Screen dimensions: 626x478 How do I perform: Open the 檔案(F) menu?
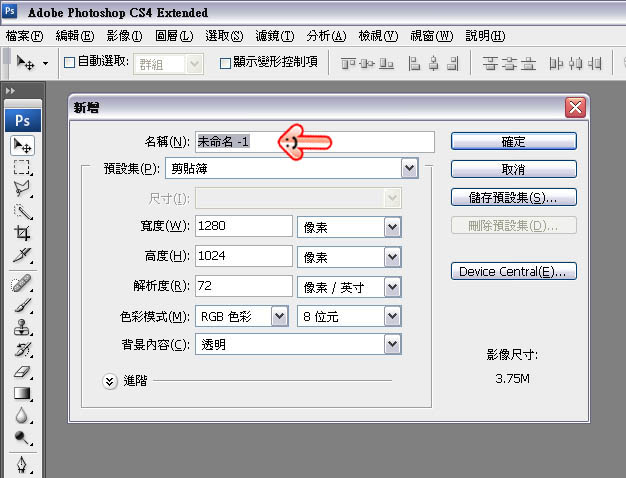[24, 36]
